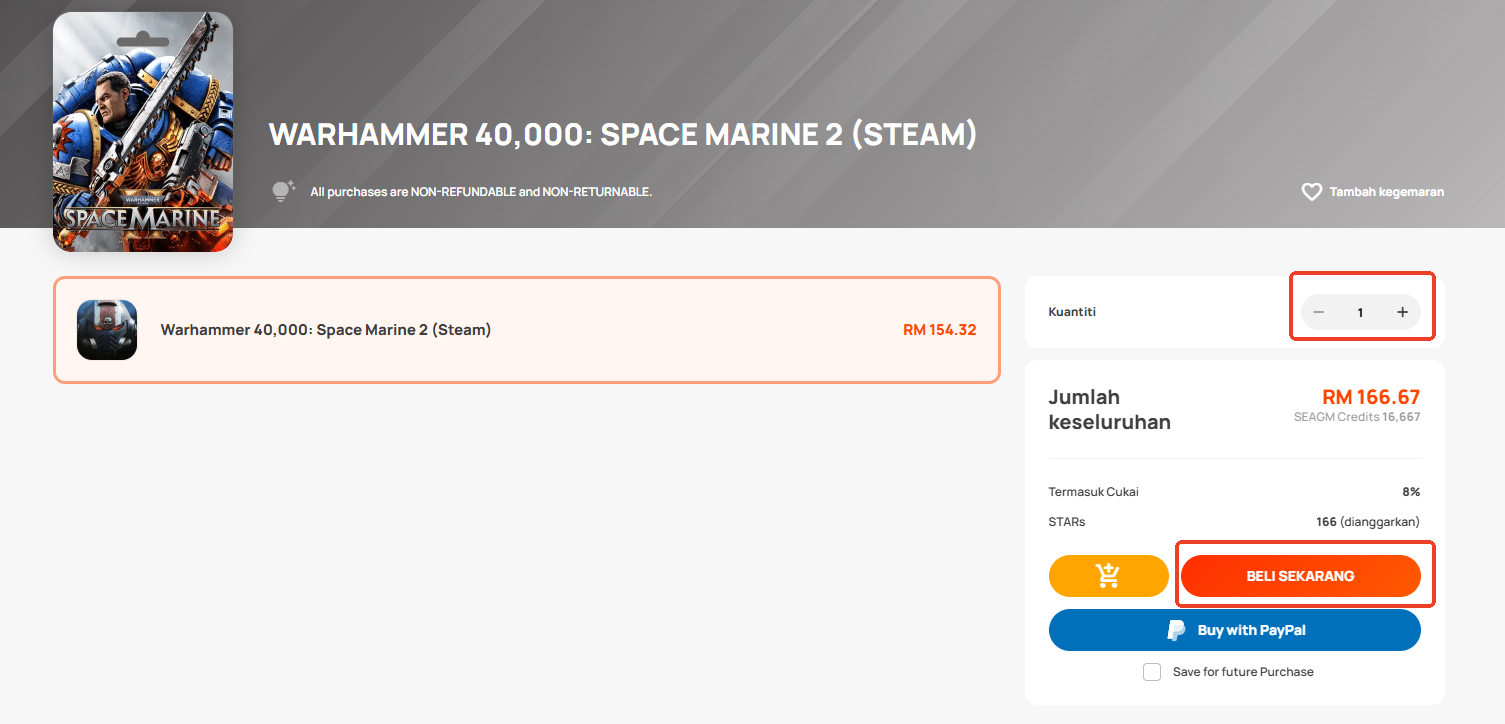Click the BELI SEKARANG button
Viewport: 1505px width, 724px height.
[1300, 576]
